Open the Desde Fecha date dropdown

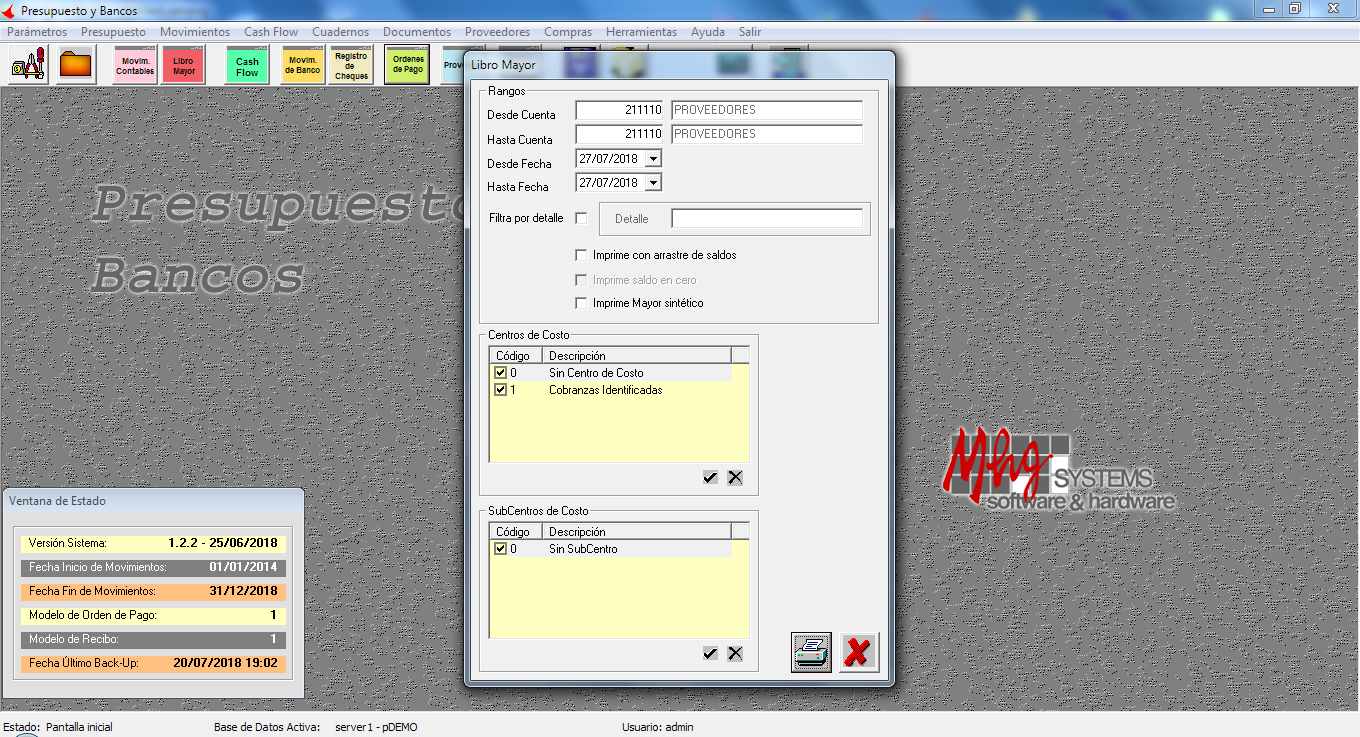653,158
